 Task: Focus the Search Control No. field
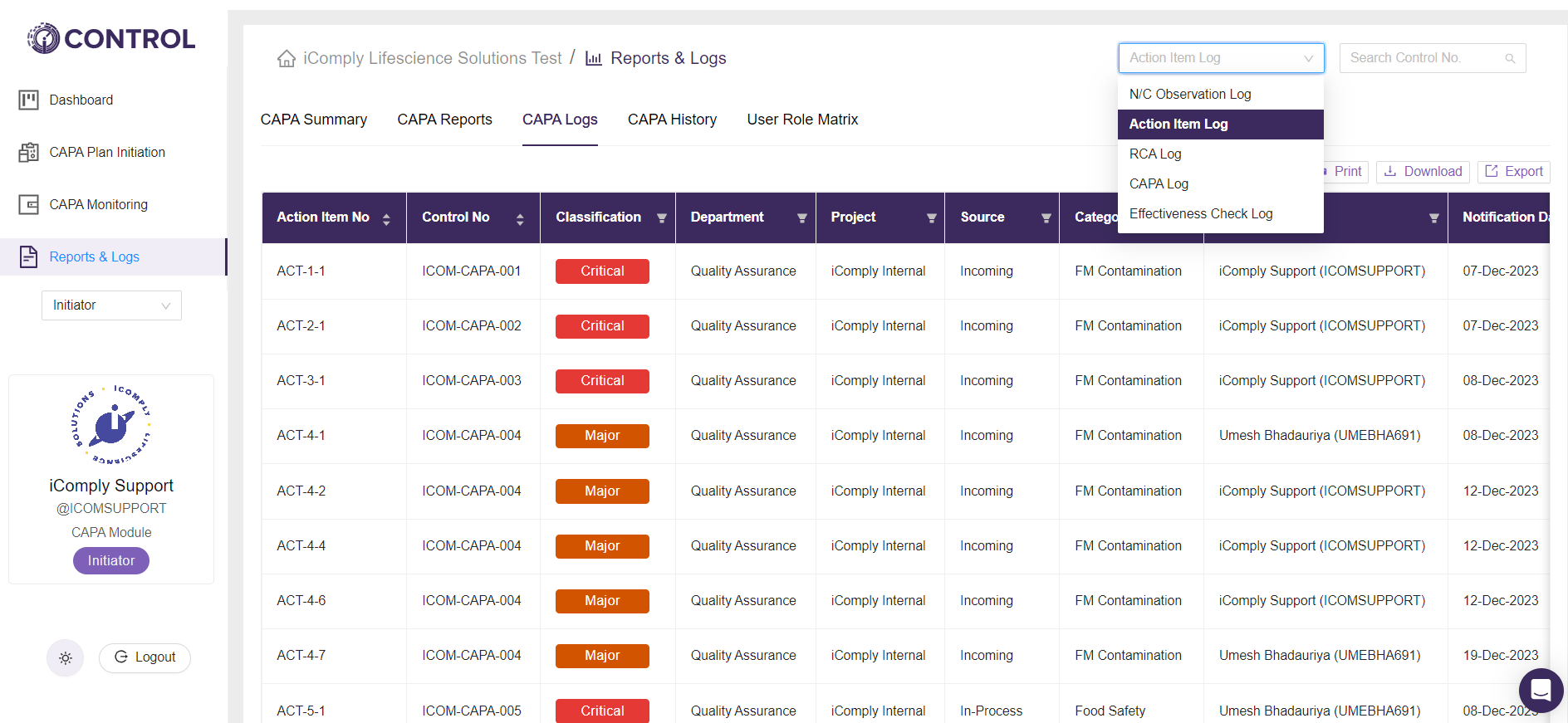pos(1424,58)
